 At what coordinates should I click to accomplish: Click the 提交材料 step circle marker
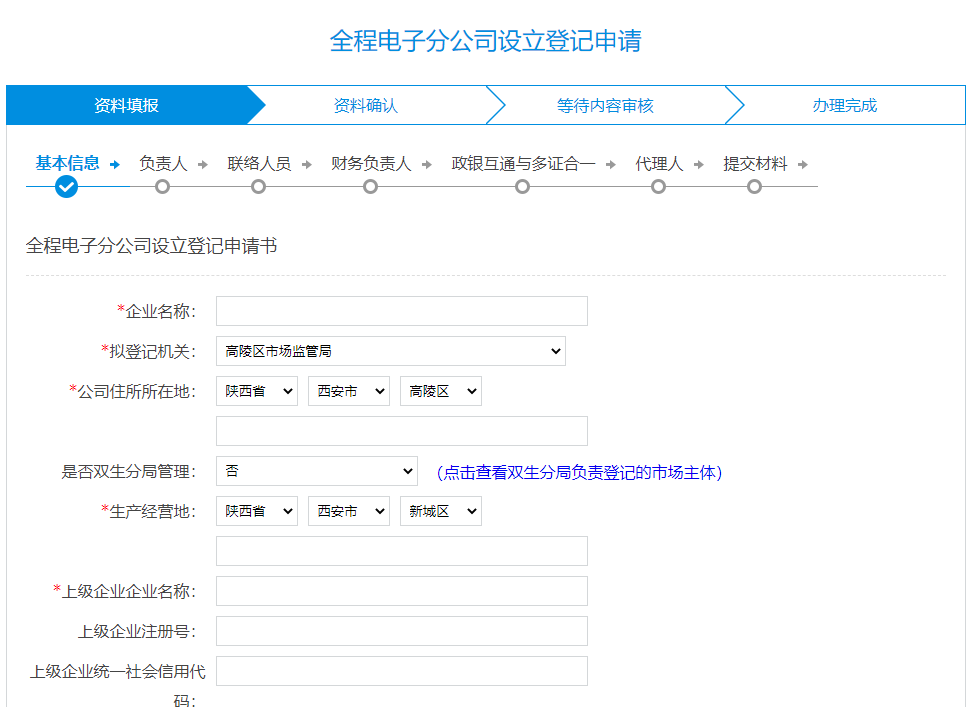755,186
